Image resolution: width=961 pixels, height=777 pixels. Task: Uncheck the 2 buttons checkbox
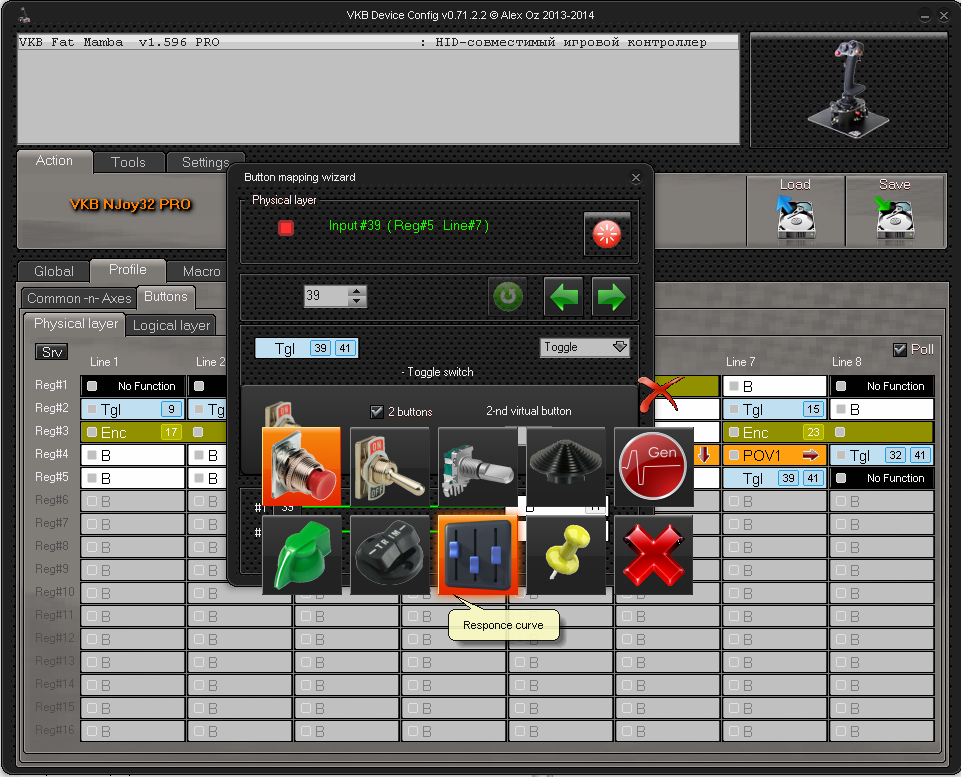click(377, 412)
